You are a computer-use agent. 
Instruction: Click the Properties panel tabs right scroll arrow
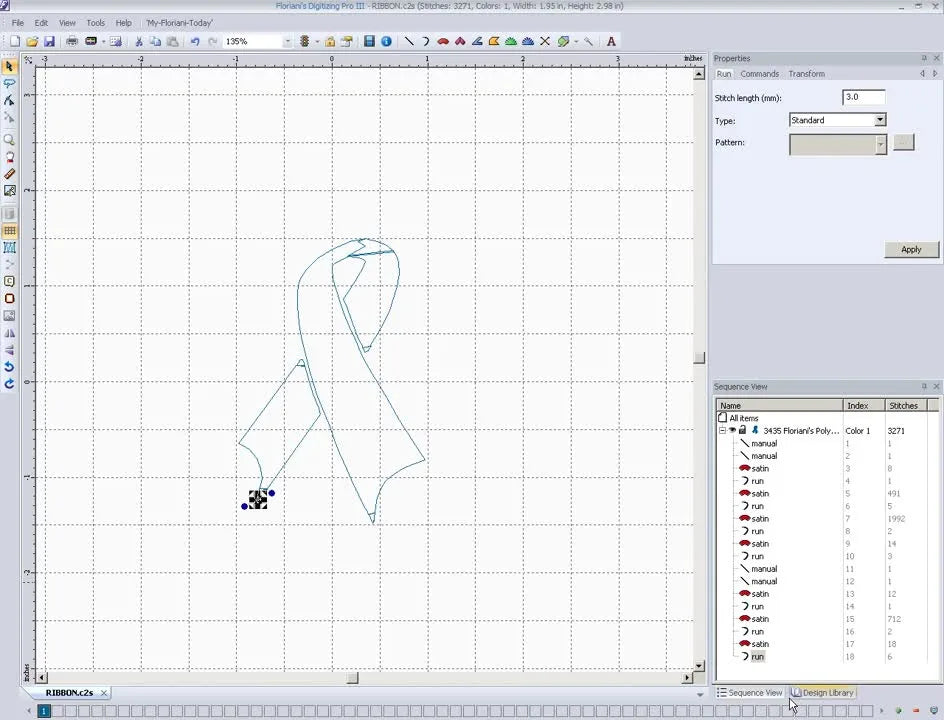(x=935, y=73)
